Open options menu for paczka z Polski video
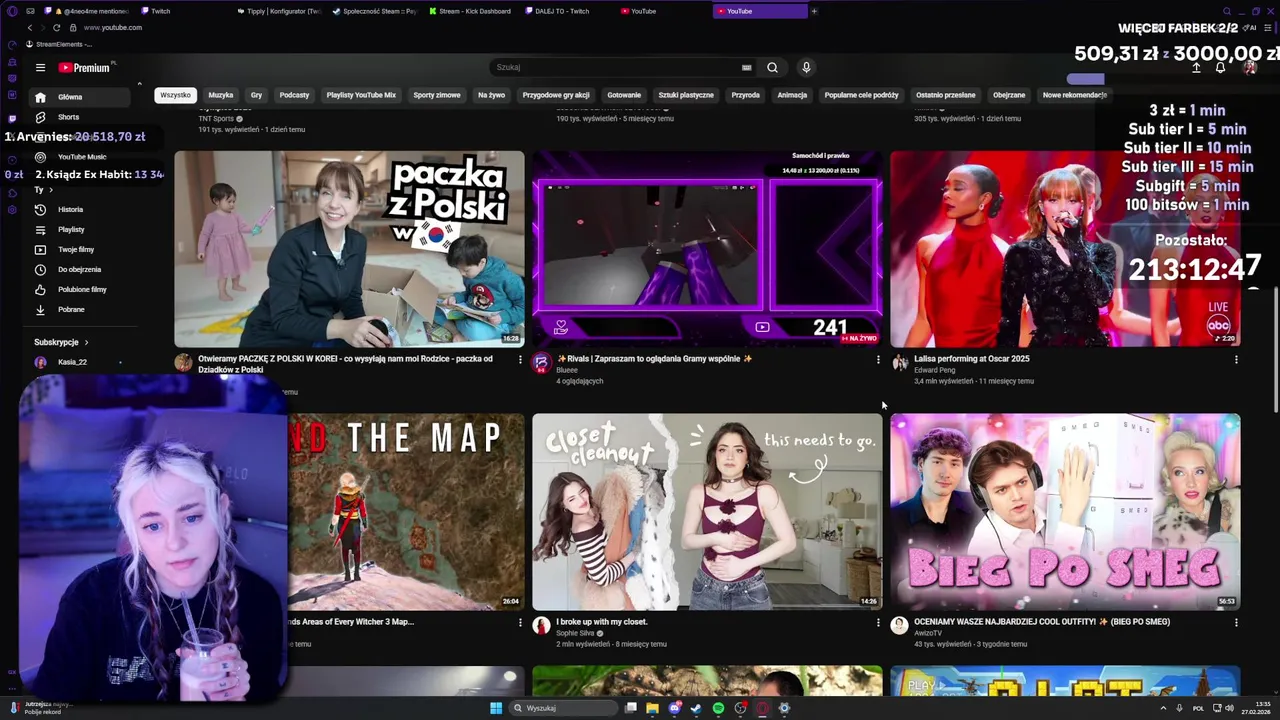This screenshot has width=1280, height=720. tap(520, 360)
